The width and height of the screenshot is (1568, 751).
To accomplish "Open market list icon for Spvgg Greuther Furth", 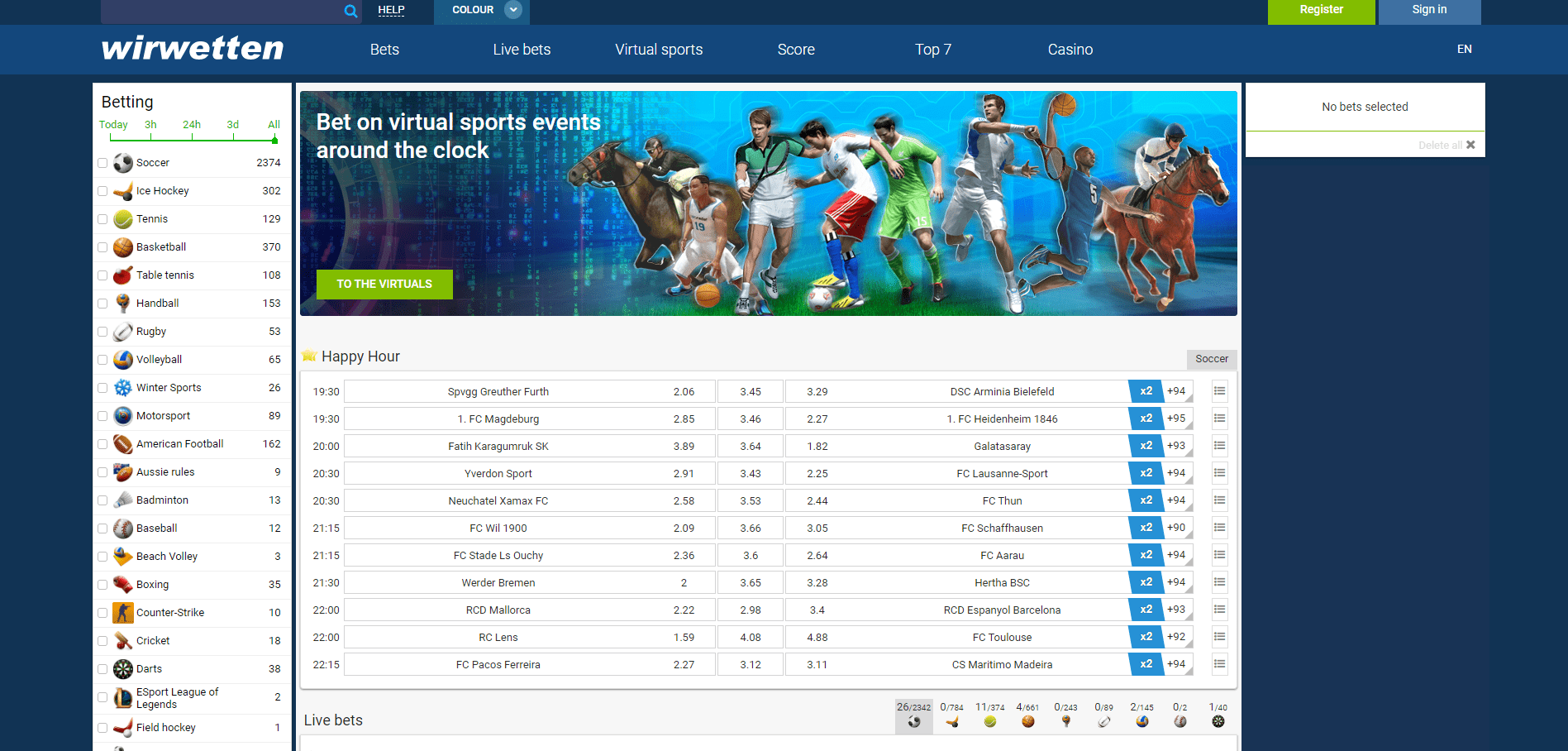I will [x=1219, y=391].
